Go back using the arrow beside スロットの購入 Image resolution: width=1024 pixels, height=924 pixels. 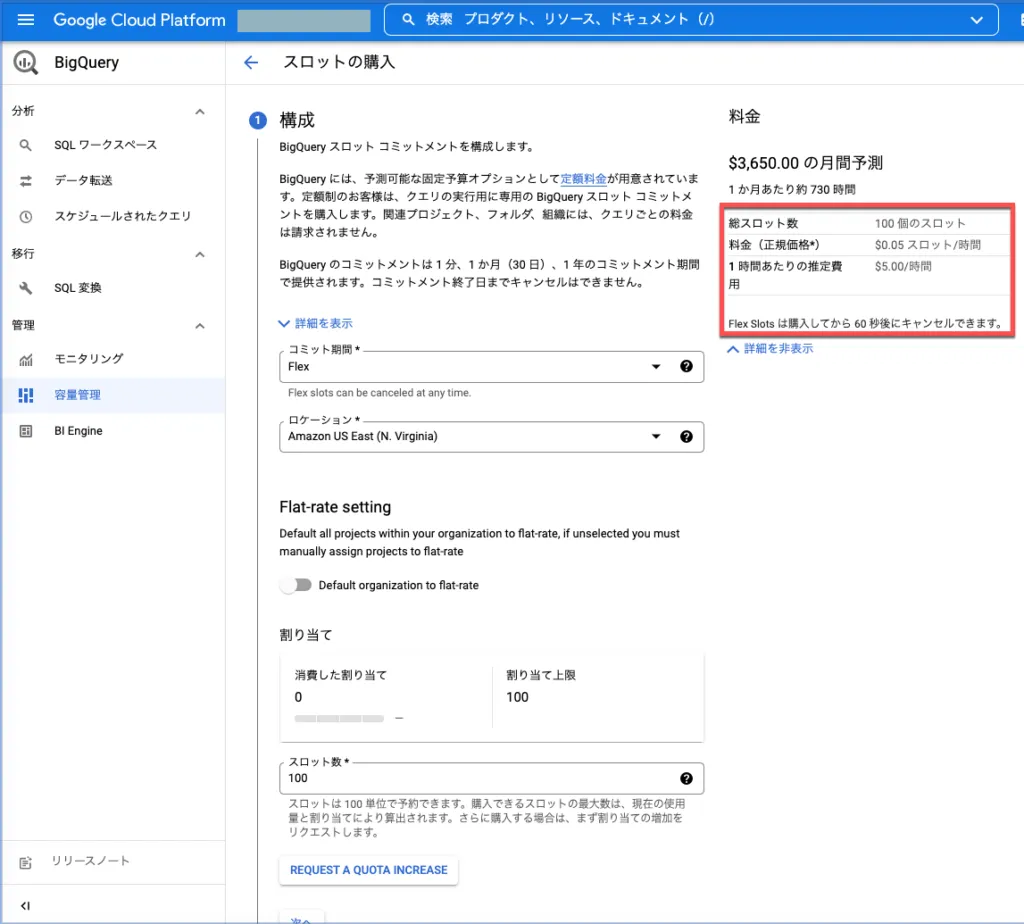pos(251,63)
